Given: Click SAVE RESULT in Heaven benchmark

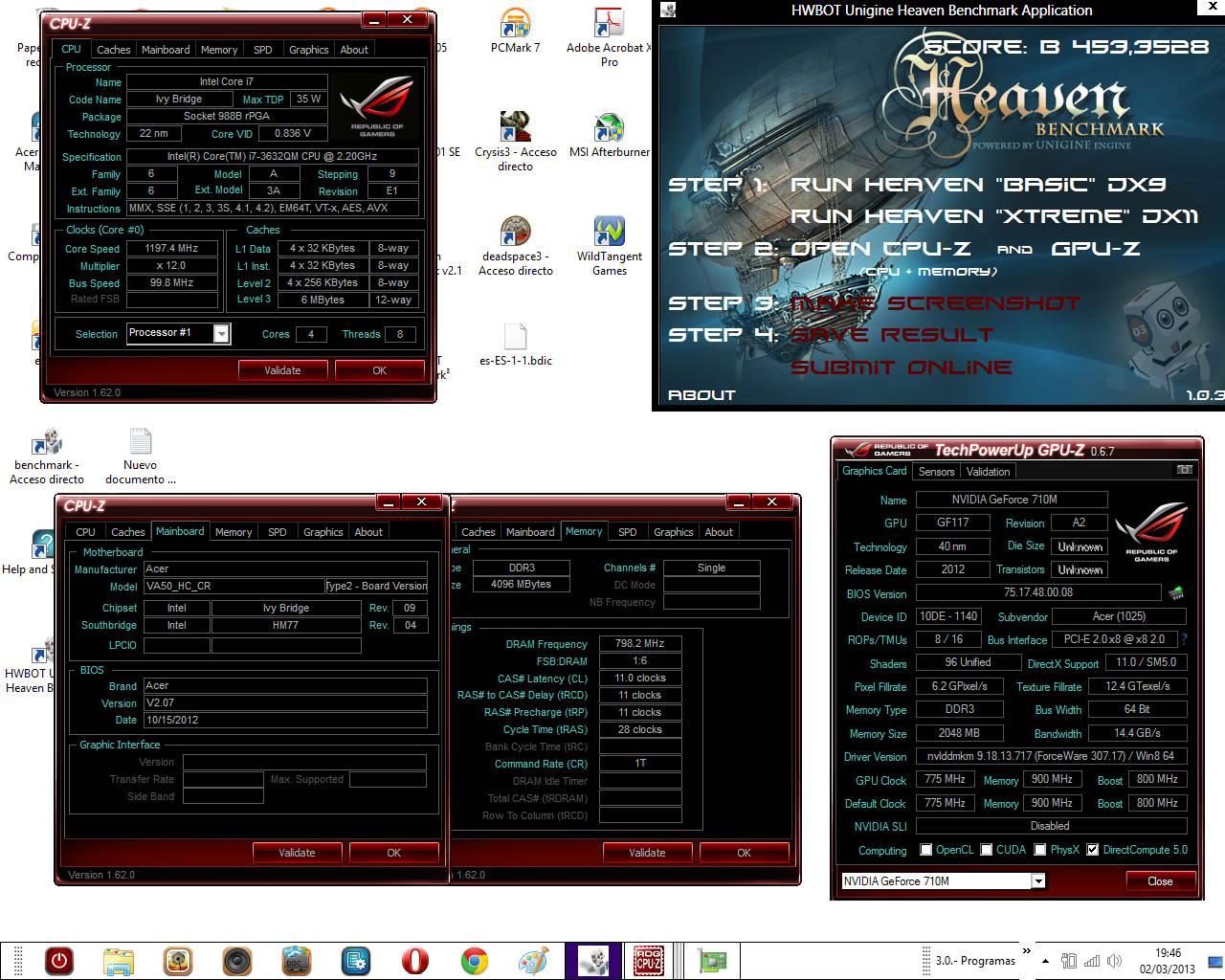Looking at the screenshot, I should click(892, 335).
